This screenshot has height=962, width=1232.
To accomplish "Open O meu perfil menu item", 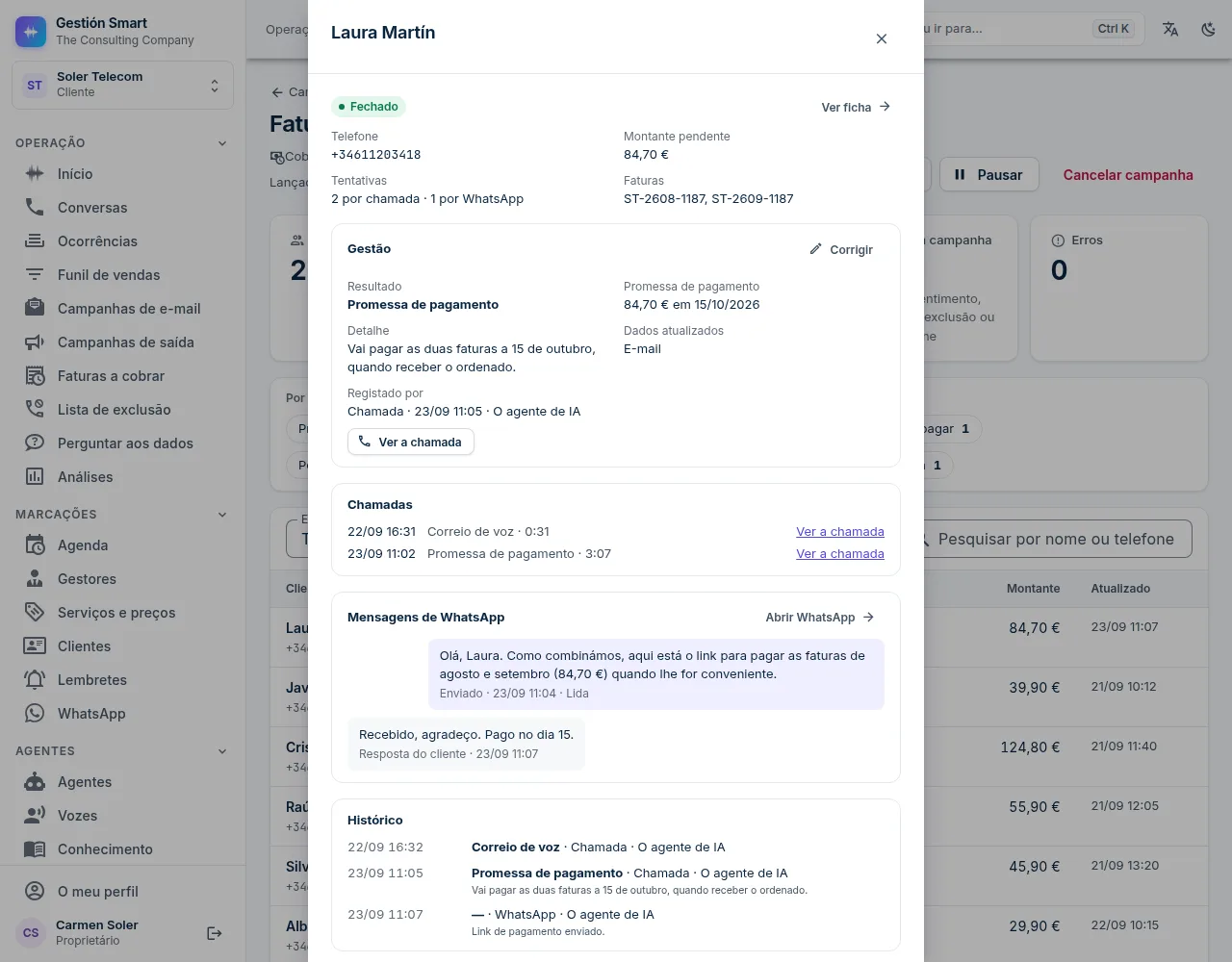I will pos(122,892).
